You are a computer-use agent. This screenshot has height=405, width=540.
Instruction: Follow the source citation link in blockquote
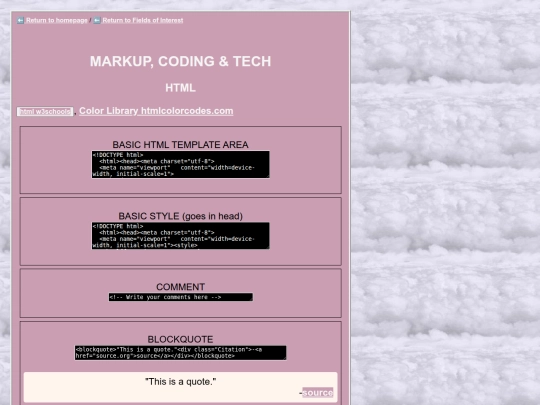tap(318, 393)
